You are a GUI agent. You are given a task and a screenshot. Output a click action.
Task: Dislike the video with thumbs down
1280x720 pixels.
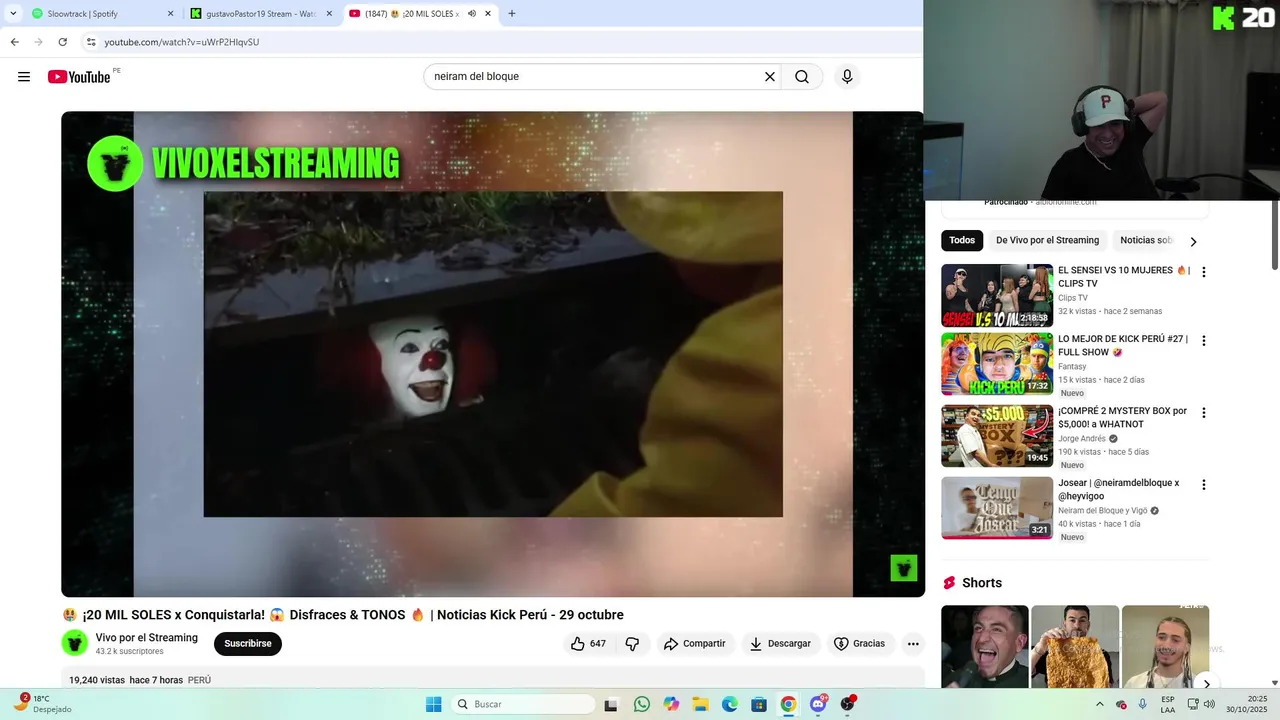point(632,644)
